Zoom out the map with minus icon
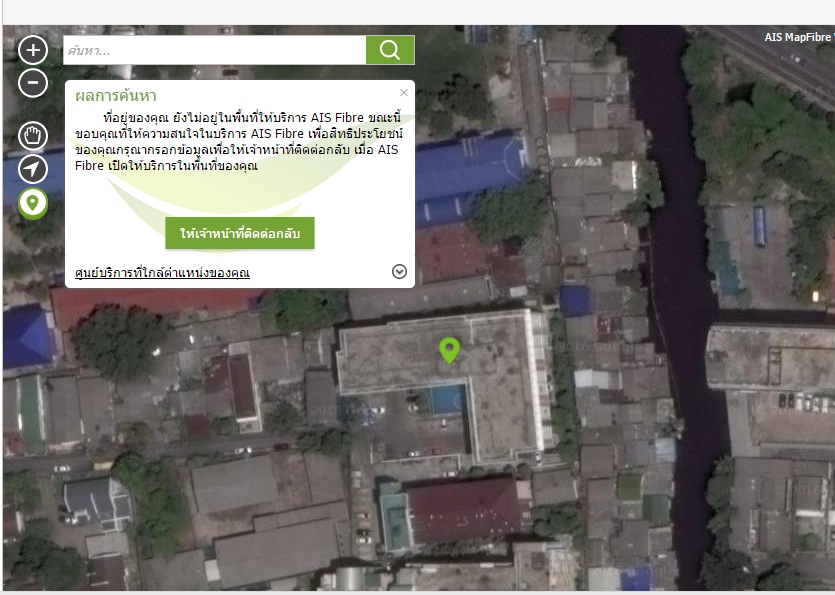This screenshot has width=835, height=595. 33,83
